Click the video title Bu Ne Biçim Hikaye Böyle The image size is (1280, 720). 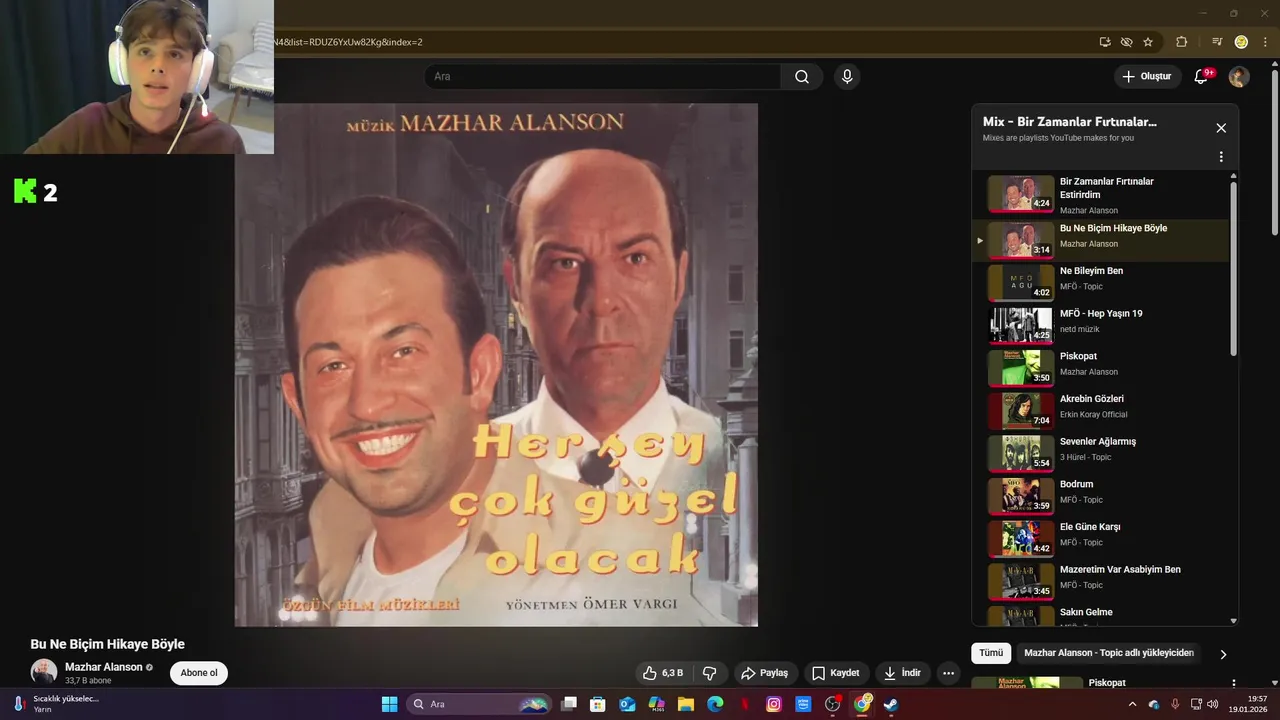pos(108,644)
